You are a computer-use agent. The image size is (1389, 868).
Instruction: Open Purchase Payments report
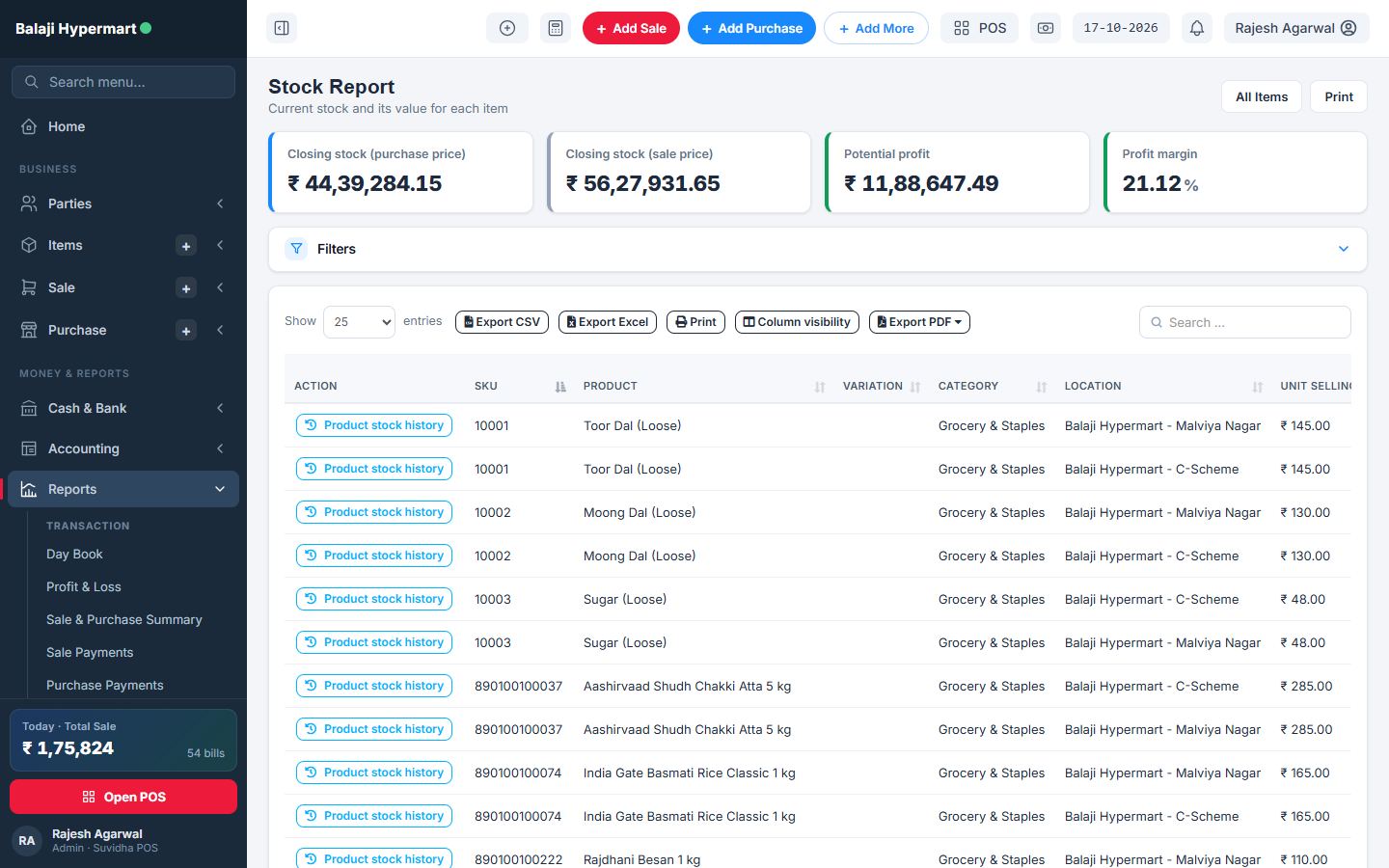[105, 686]
